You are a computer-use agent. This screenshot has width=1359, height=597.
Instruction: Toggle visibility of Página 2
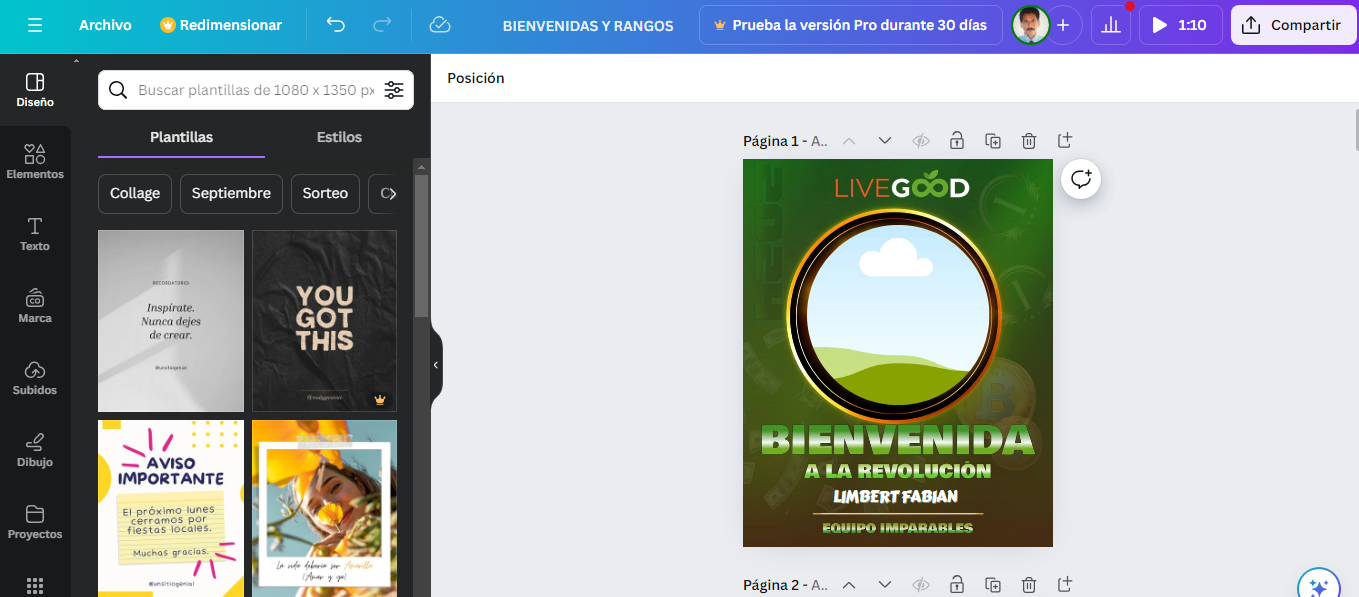click(921, 585)
